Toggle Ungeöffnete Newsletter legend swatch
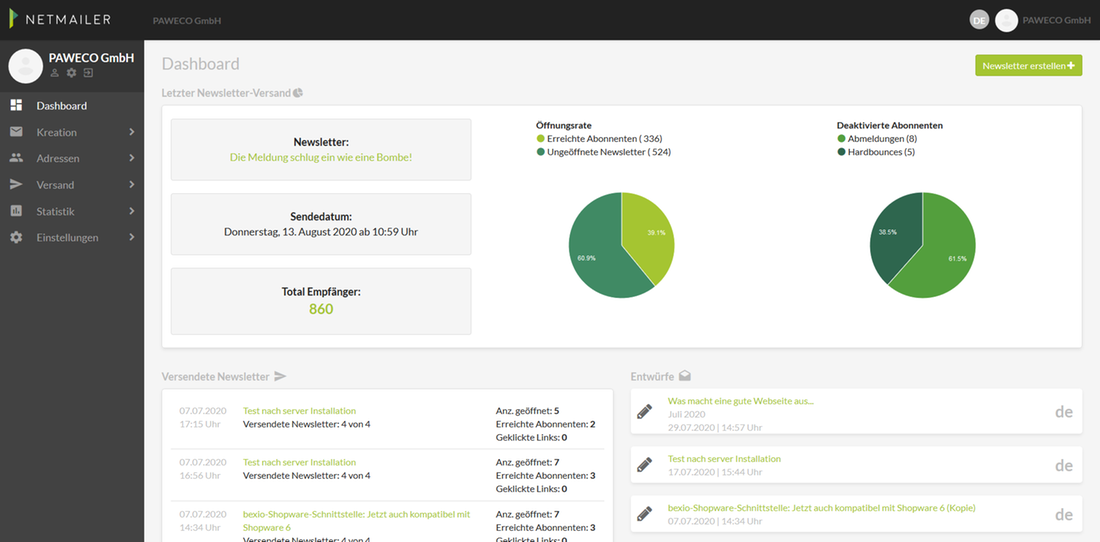Viewport: 1100px width, 542px height. 540,151
